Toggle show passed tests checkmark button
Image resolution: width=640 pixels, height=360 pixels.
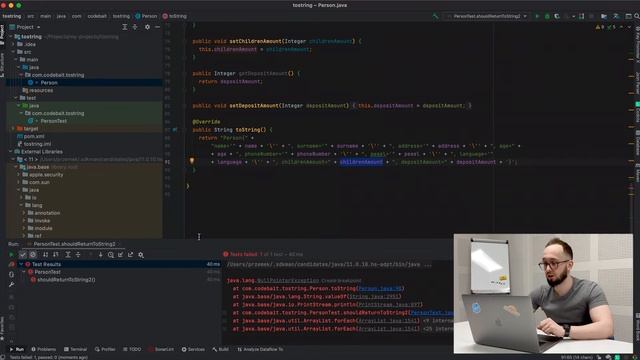(x=23, y=255)
